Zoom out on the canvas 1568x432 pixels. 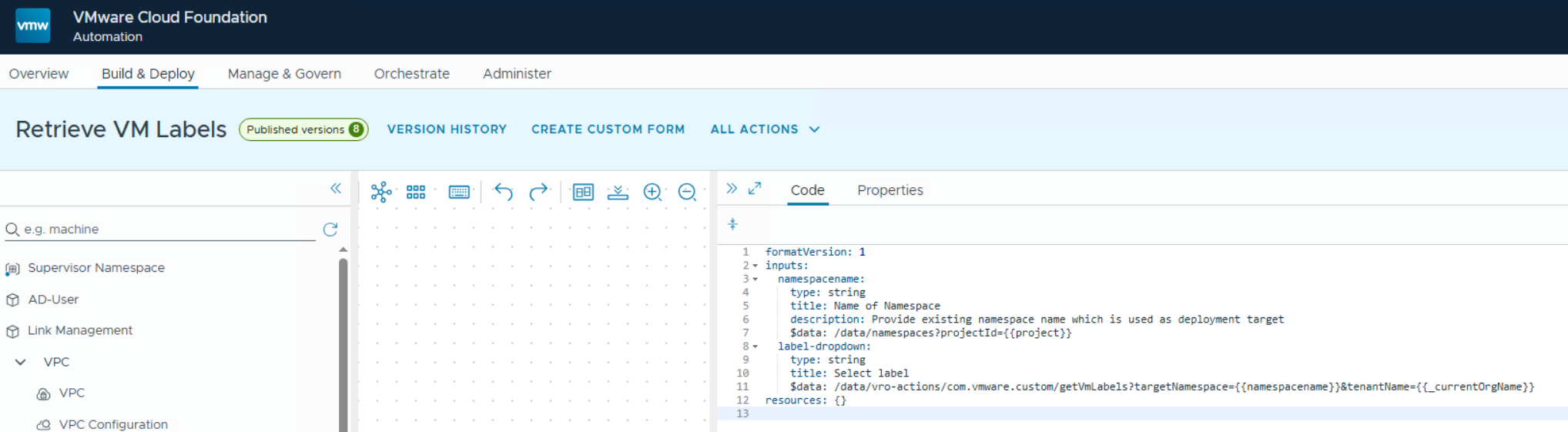(687, 192)
